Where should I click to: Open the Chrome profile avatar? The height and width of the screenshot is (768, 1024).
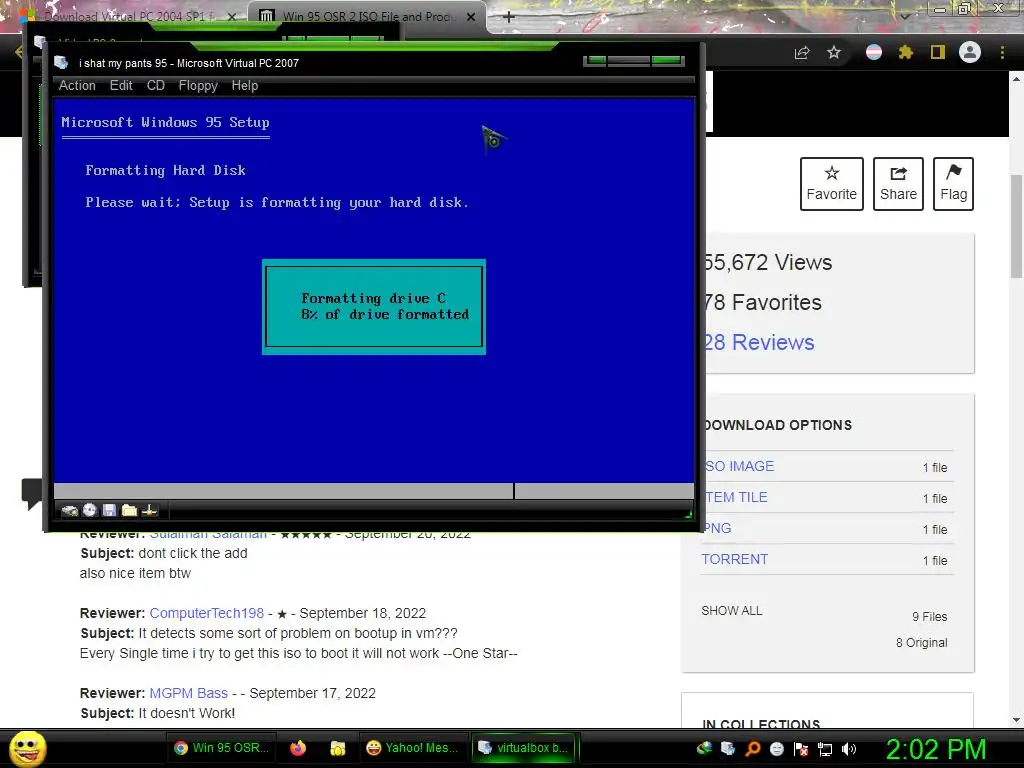click(970, 52)
